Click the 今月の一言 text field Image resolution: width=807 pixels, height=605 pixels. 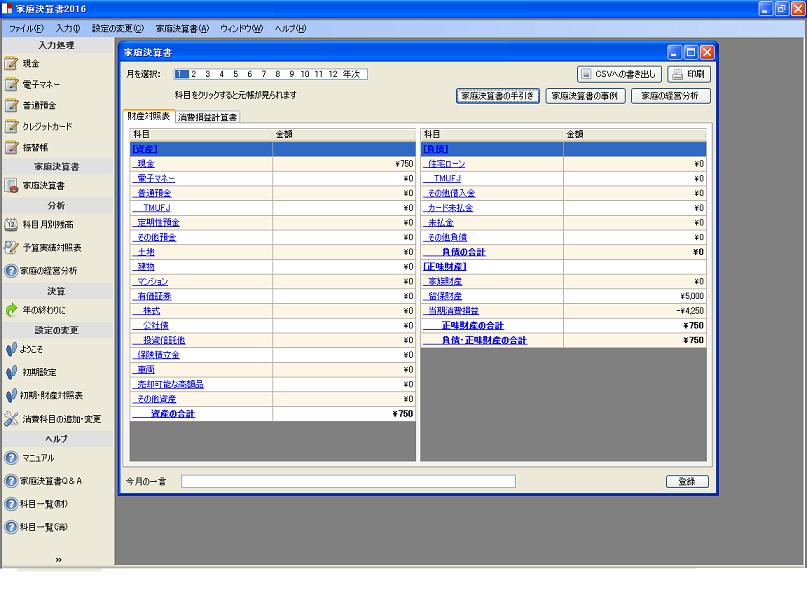pos(348,481)
